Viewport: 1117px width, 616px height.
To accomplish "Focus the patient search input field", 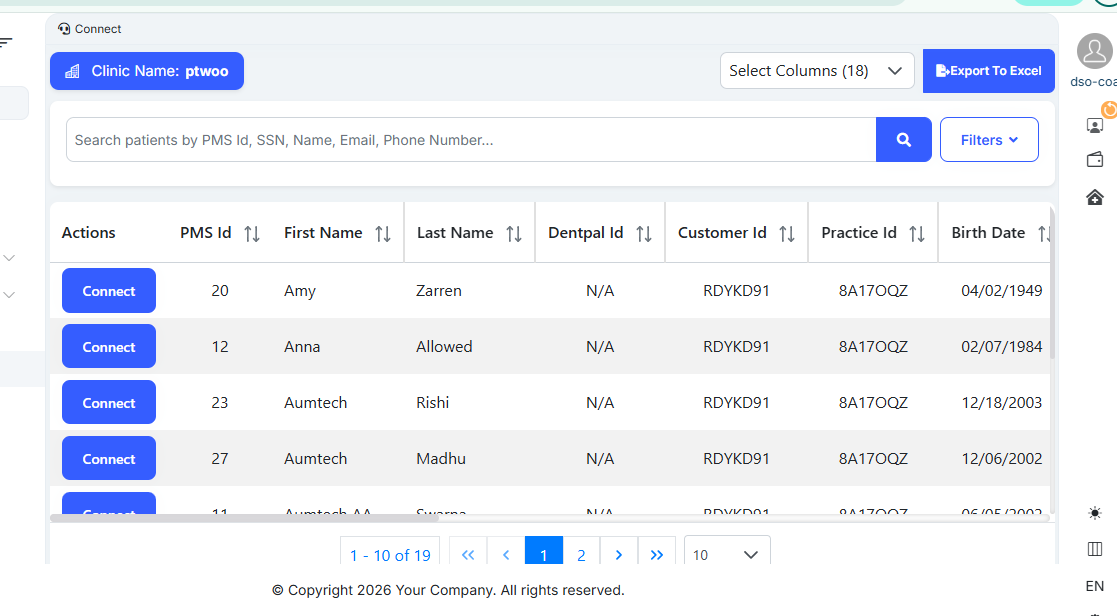I will [x=470, y=140].
